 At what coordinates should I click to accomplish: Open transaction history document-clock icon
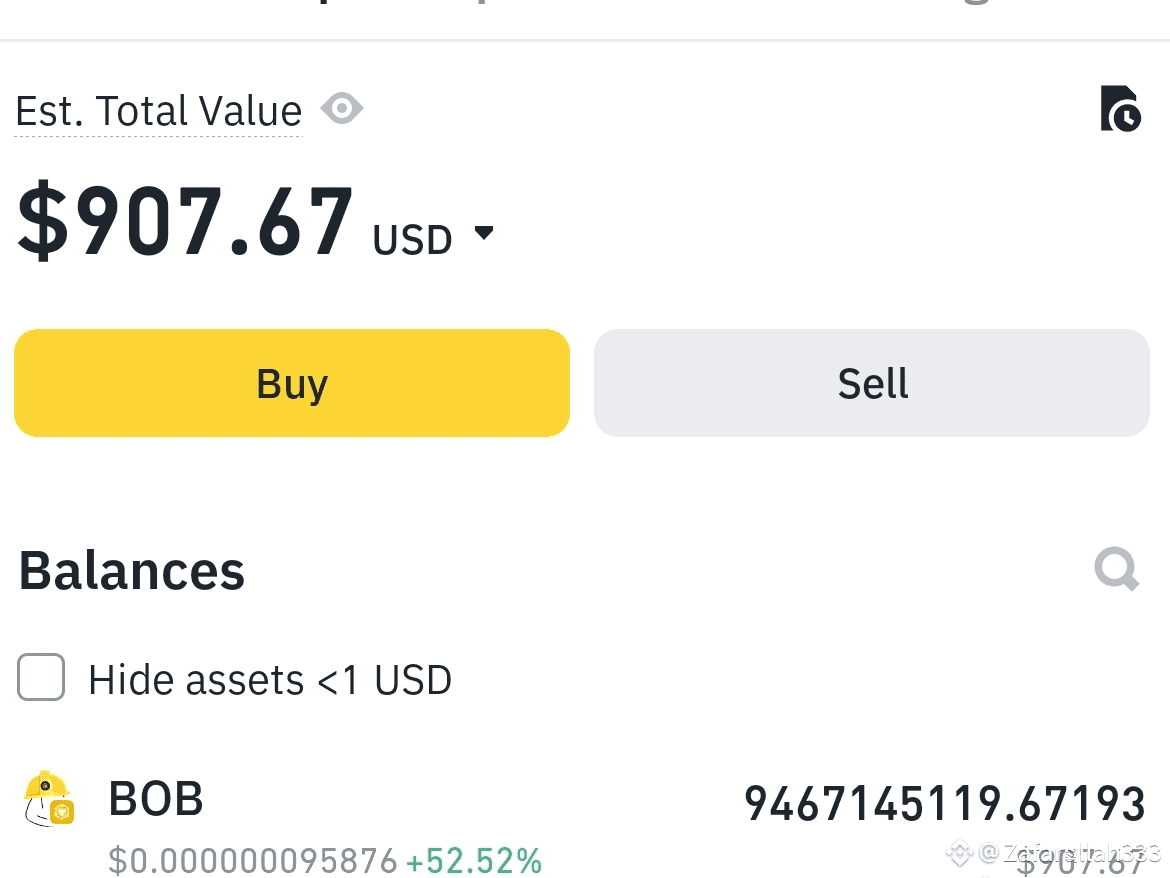pos(1120,109)
